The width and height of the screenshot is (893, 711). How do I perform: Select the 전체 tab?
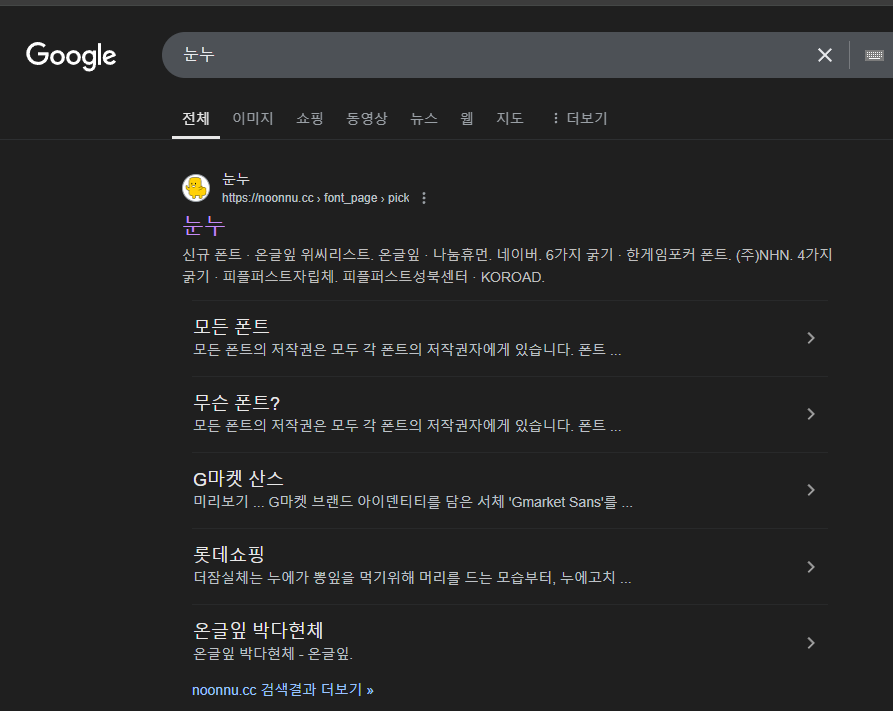tap(196, 118)
